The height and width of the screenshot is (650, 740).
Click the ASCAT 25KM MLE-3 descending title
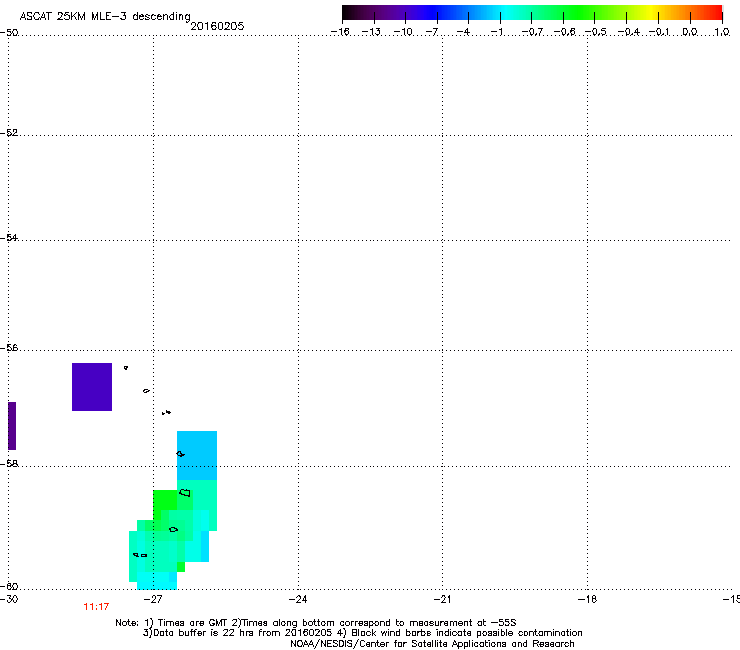coord(105,16)
